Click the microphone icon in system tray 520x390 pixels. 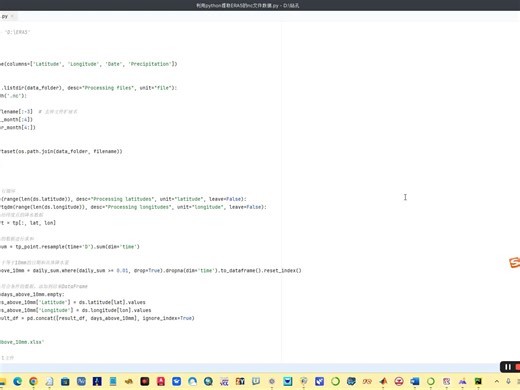(508, 381)
